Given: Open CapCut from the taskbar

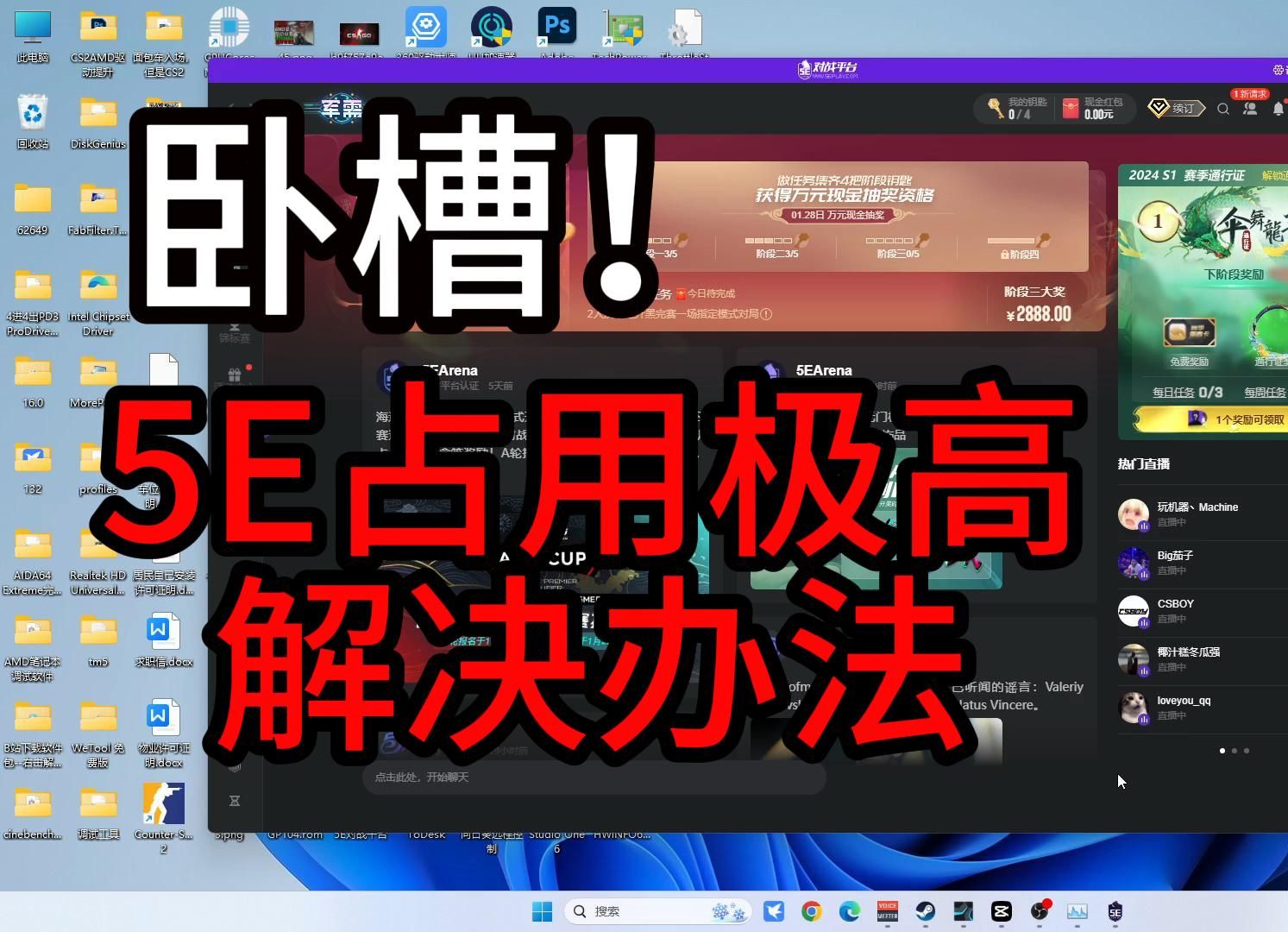Looking at the screenshot, I should coord(1001,911).
